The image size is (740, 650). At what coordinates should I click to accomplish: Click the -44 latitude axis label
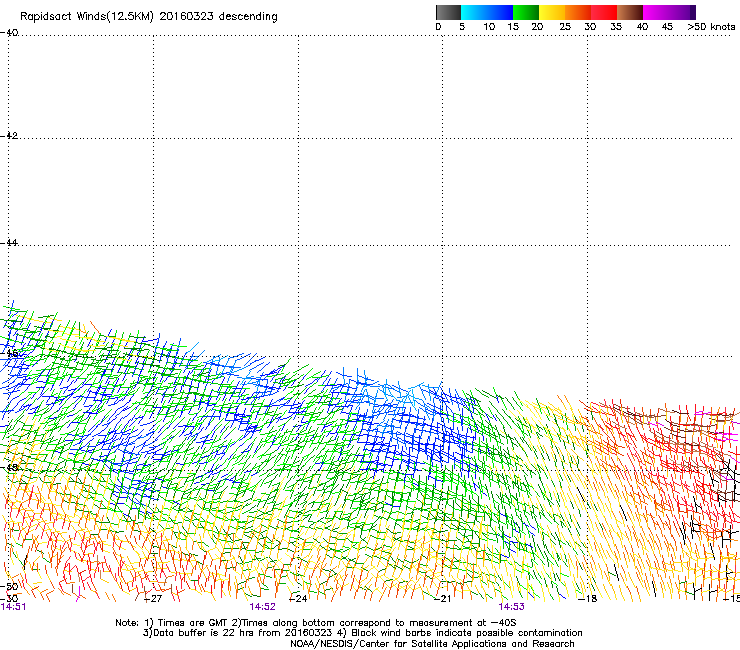coord(9,243)
